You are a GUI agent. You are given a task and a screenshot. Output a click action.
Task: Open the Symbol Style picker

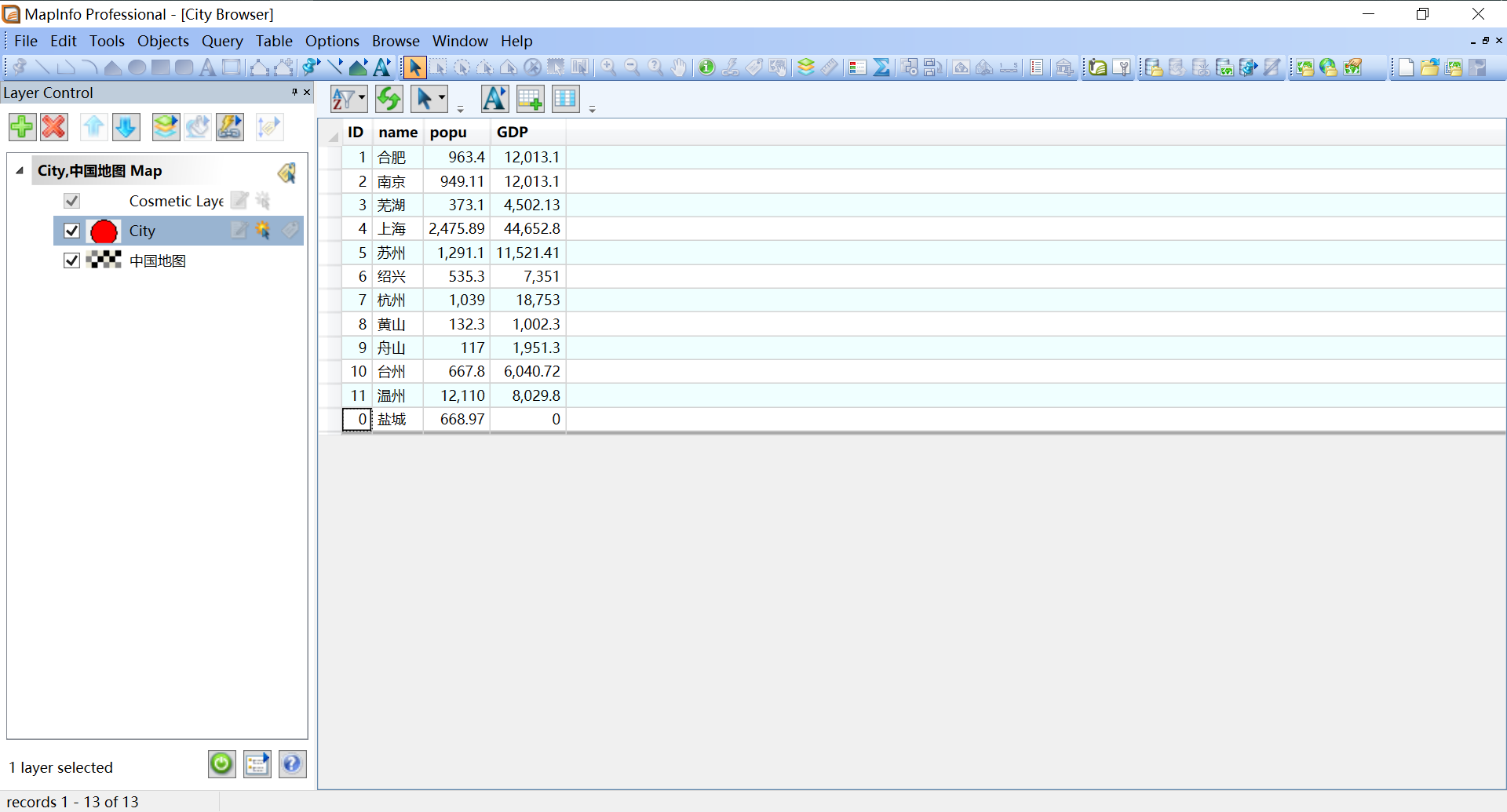point(312,67)
